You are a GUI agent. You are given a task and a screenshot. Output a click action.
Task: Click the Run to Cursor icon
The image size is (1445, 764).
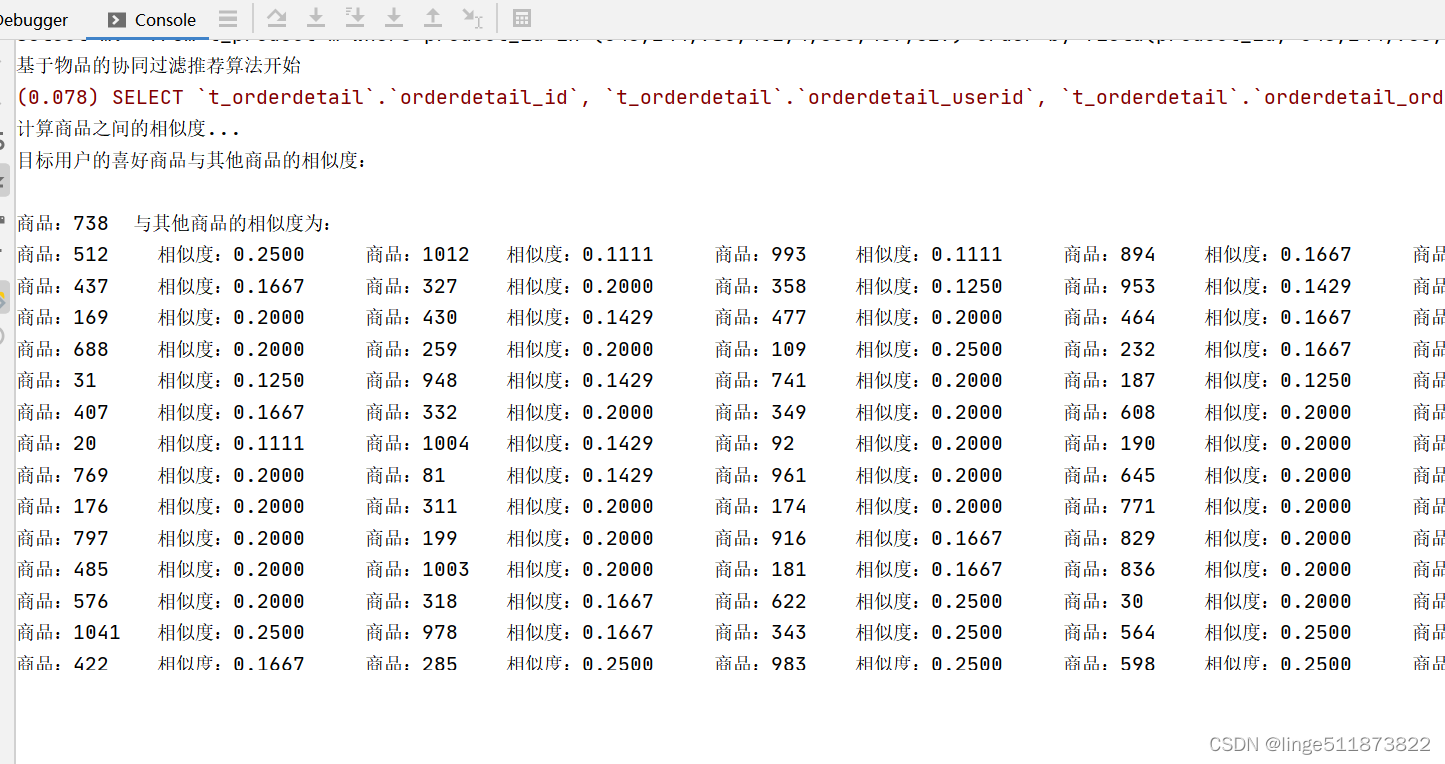coord(473,18)
